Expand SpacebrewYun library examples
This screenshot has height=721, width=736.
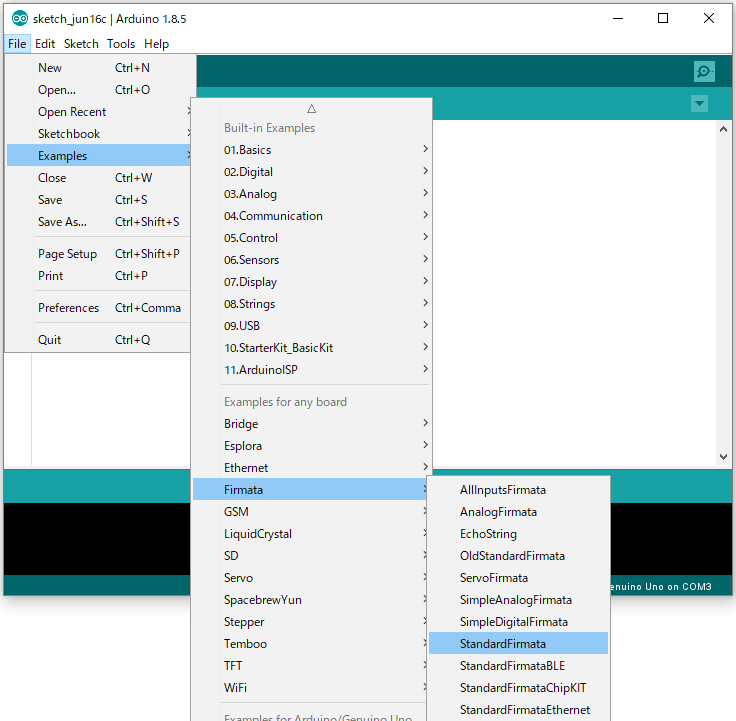point(310,600)
